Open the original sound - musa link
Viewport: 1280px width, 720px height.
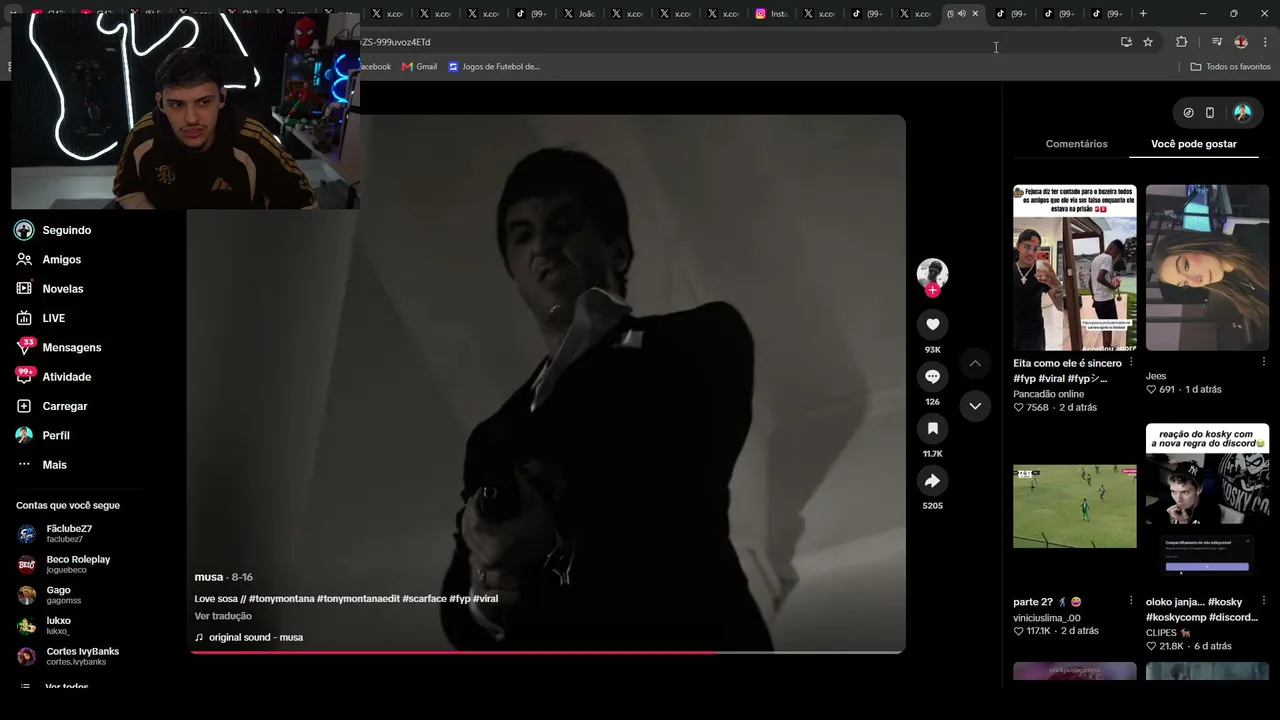pos(249,637)
